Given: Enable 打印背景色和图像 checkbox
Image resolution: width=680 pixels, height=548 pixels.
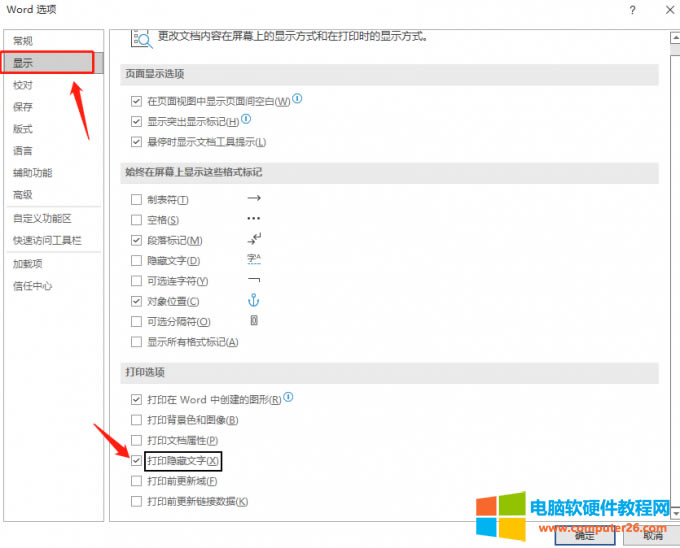Looking at the screenshot, I should (x=136, y=420).
